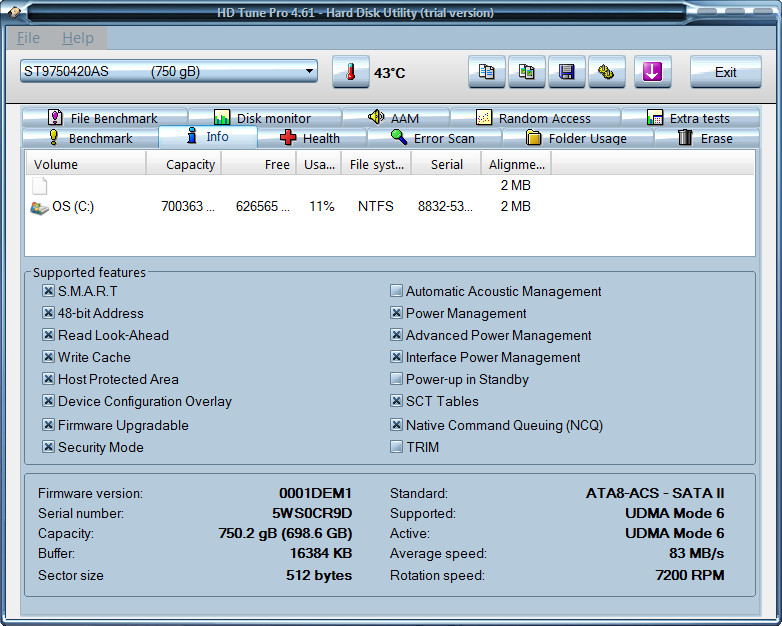Open the Help menu

pyautogui.click(x=77, y=38)
